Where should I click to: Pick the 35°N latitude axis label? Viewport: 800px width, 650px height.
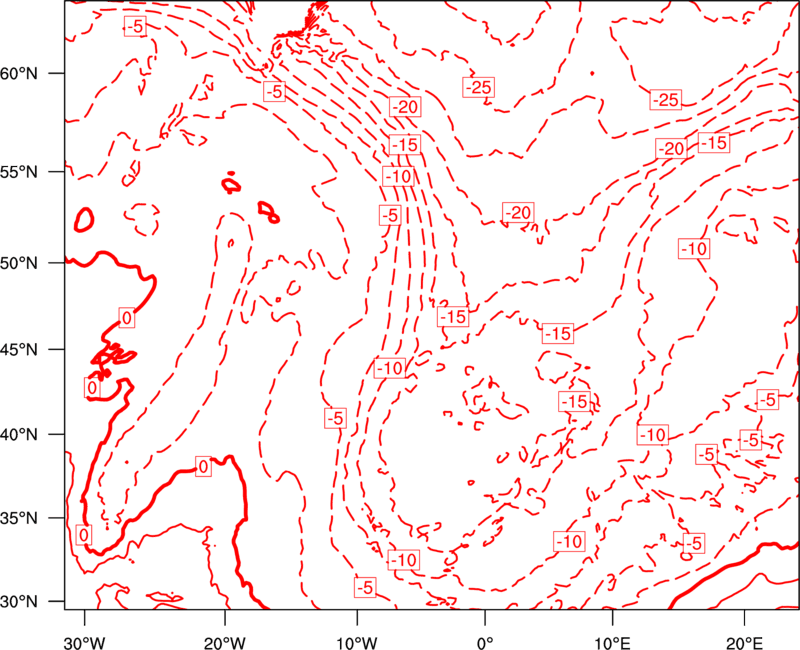click(x=19, y=518)
